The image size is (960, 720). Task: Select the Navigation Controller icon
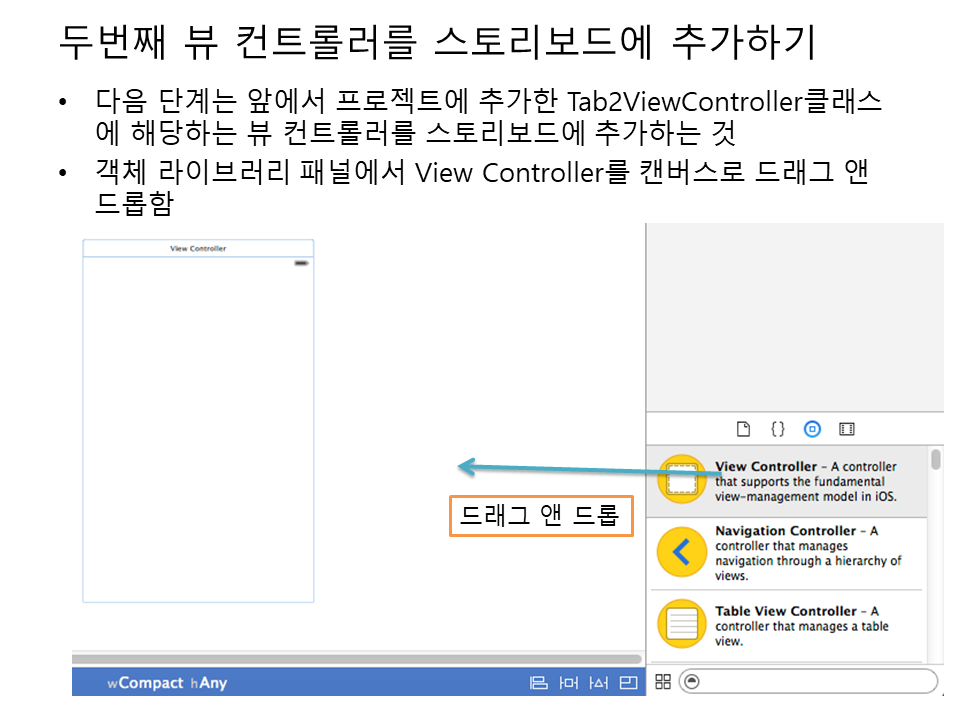click(x=682, y=552)
